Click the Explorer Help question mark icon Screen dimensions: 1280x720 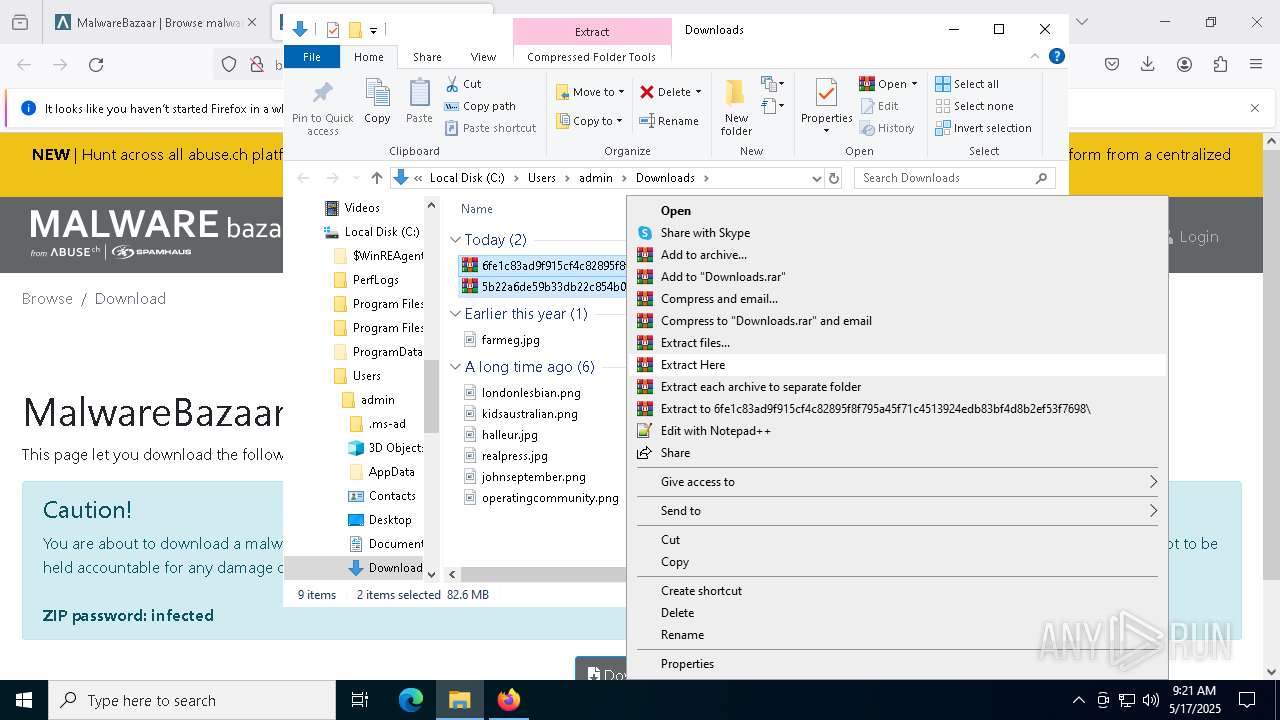(1056, 57)
